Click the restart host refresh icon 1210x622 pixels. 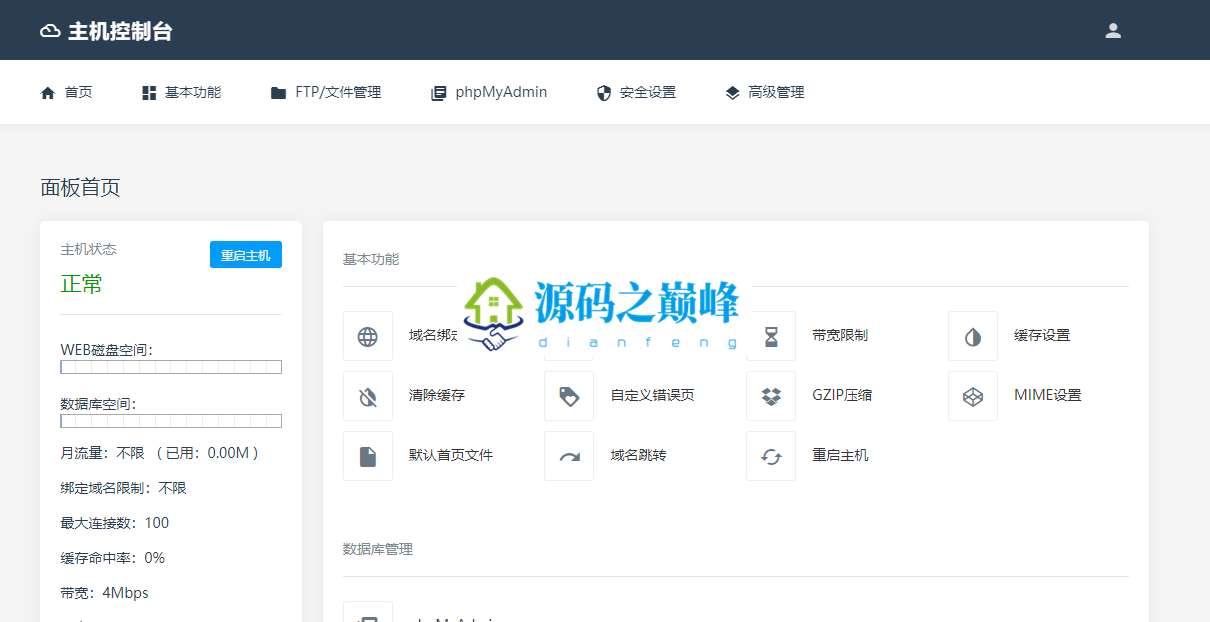[x=771, y=456]
